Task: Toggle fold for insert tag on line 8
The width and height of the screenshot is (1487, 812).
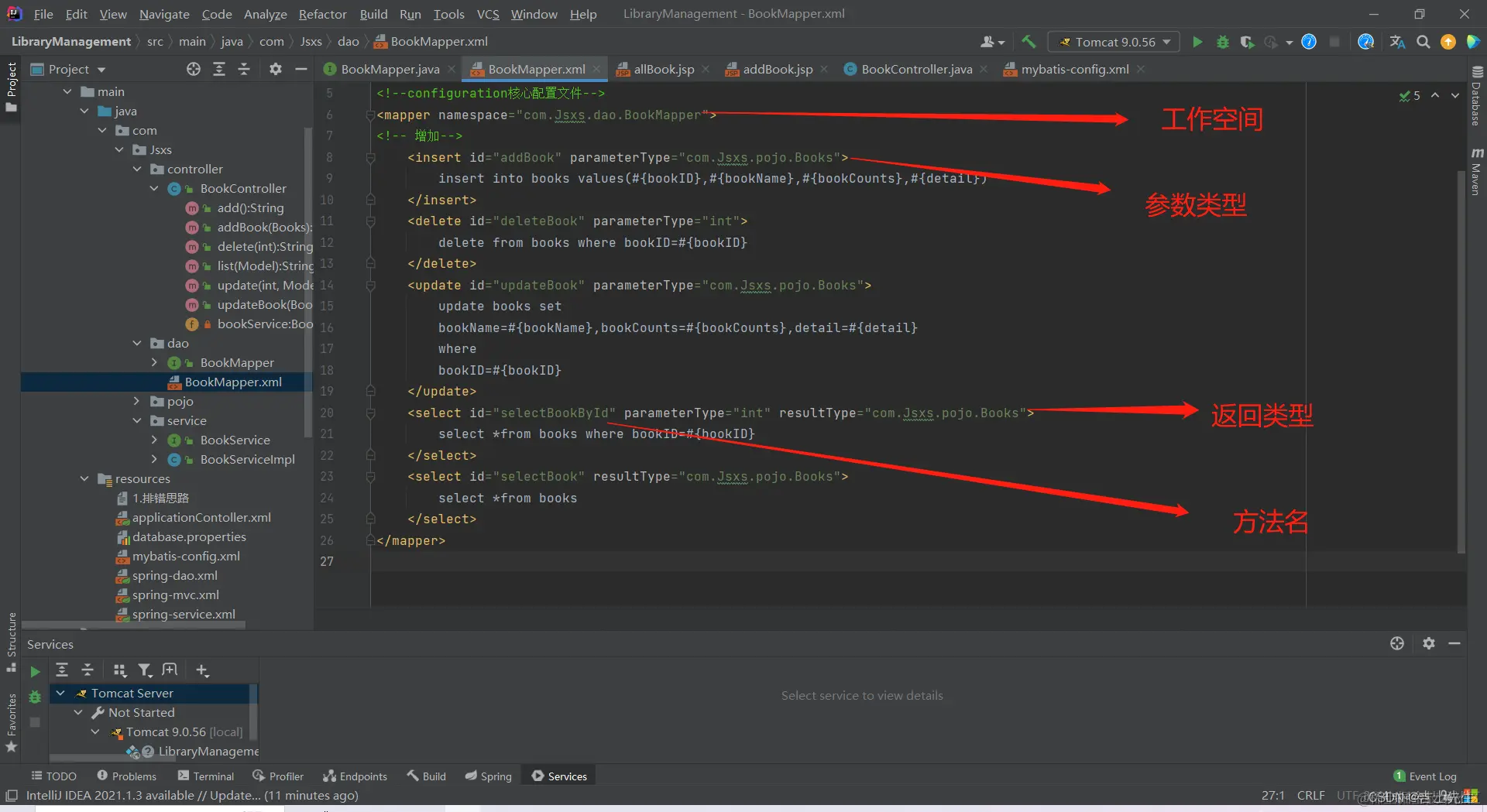Action: coord(370,158)
